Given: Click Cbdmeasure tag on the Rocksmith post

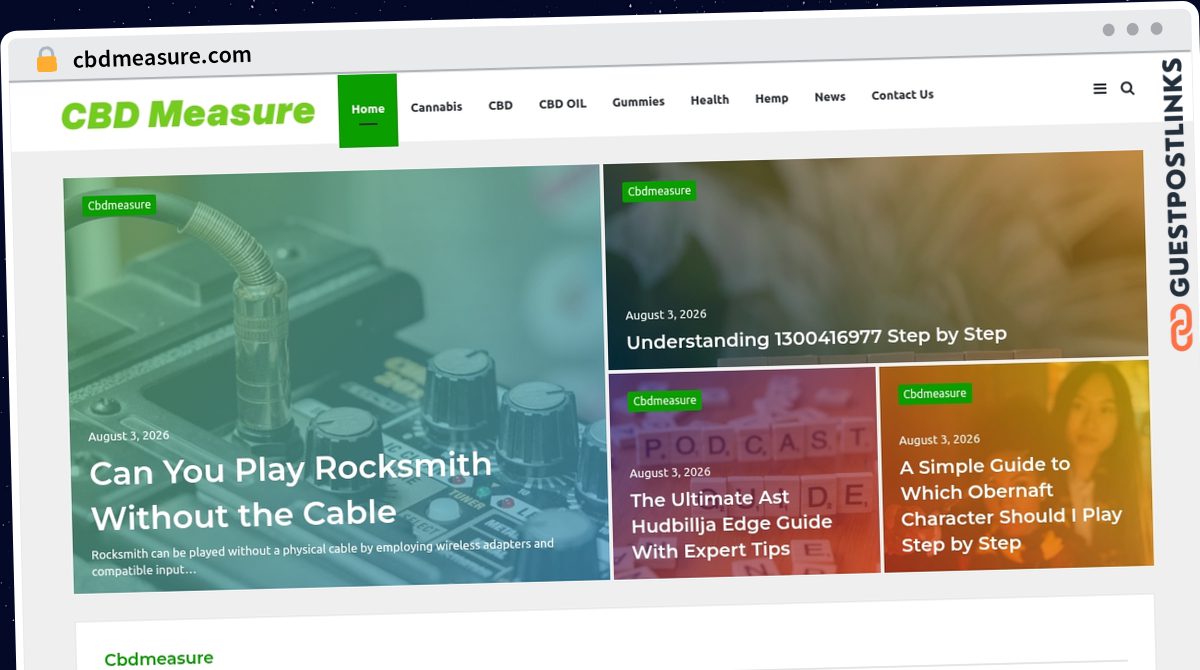Looking at the screenshot, I should [119, 205].
